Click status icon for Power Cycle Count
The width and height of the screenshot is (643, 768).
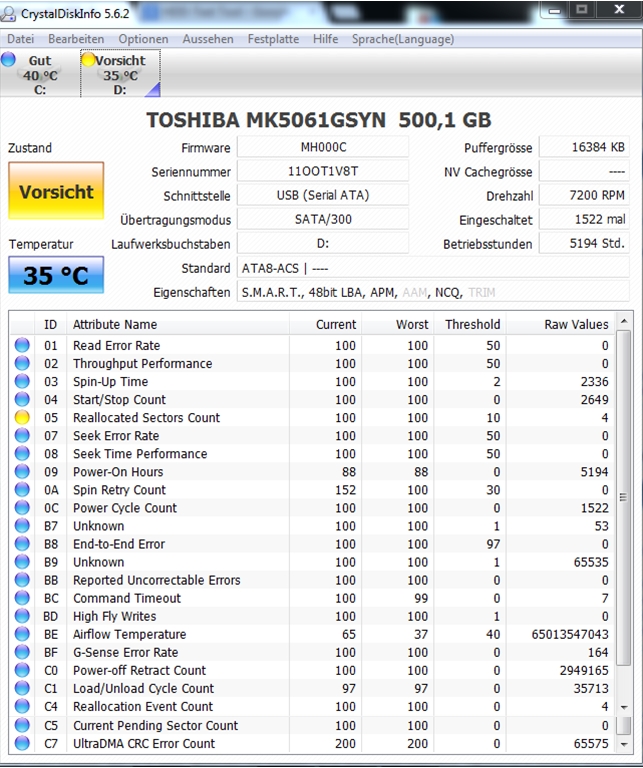[x=22, y=508]
